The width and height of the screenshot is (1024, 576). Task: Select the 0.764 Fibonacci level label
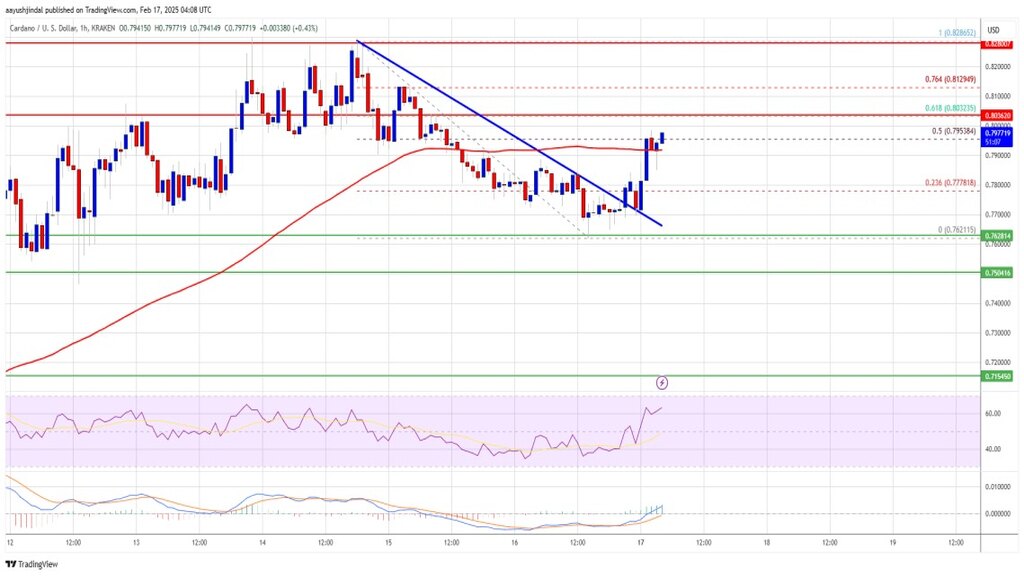click(x=950, y=79)
